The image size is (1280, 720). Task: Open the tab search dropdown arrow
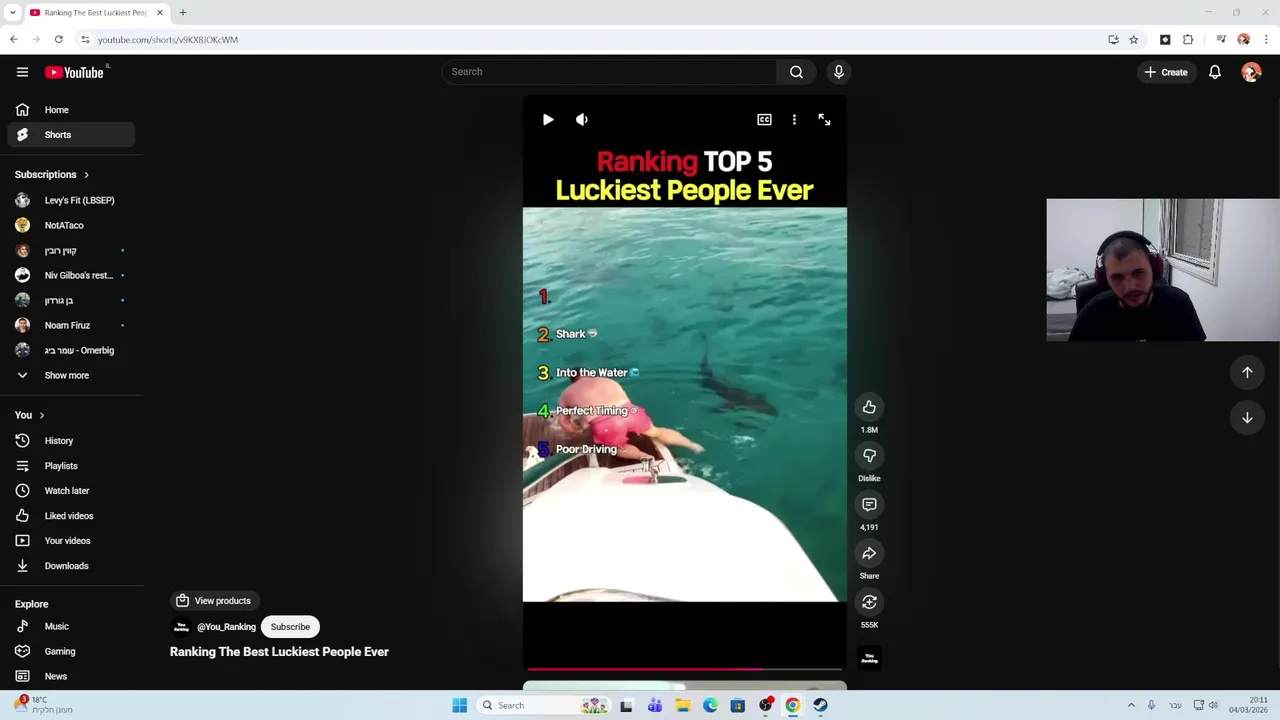click(x=12, y=13)
